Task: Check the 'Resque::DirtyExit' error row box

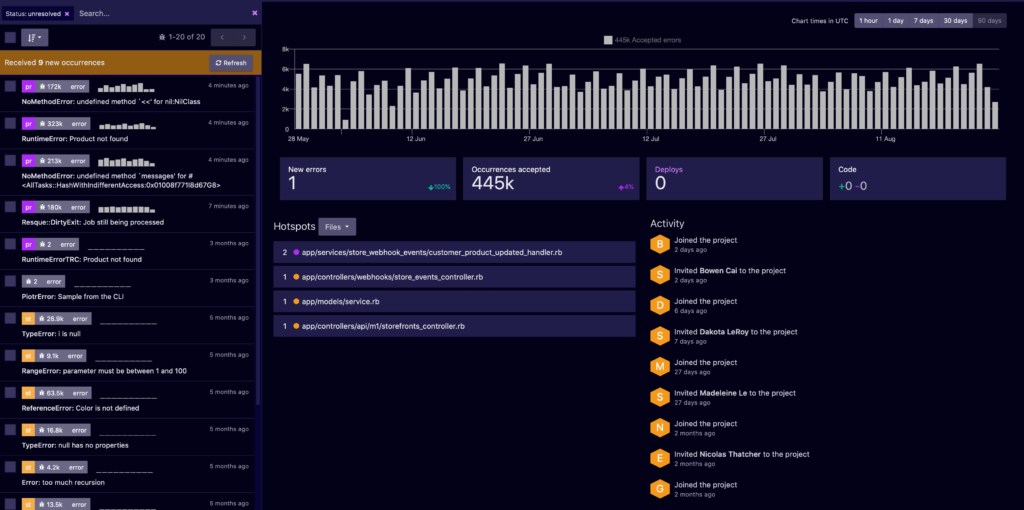Action: pos(10,207)
